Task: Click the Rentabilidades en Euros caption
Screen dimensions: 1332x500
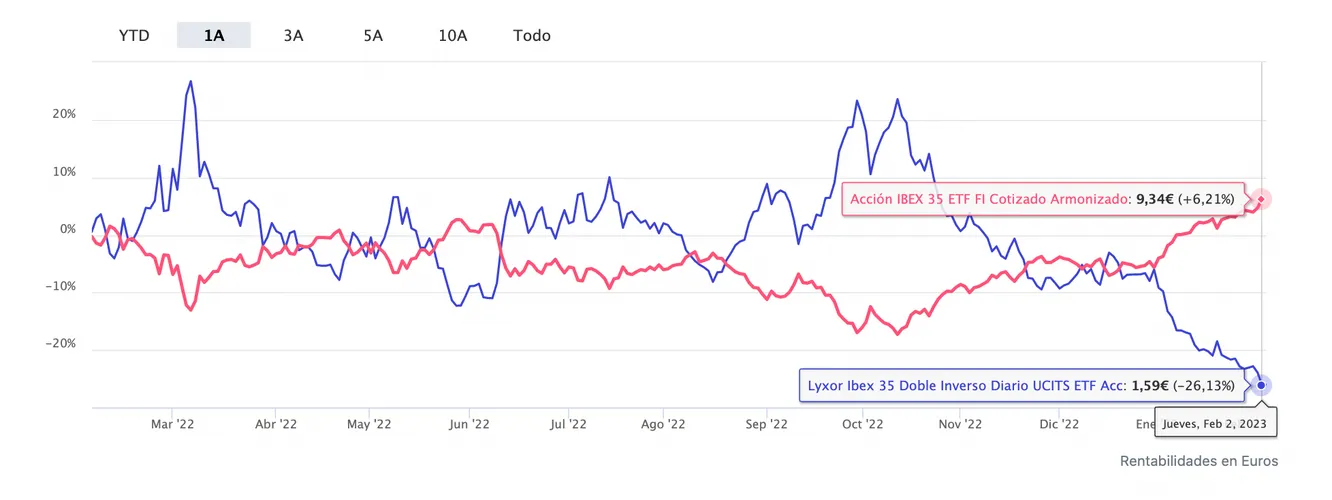Action: point(1198,461)
